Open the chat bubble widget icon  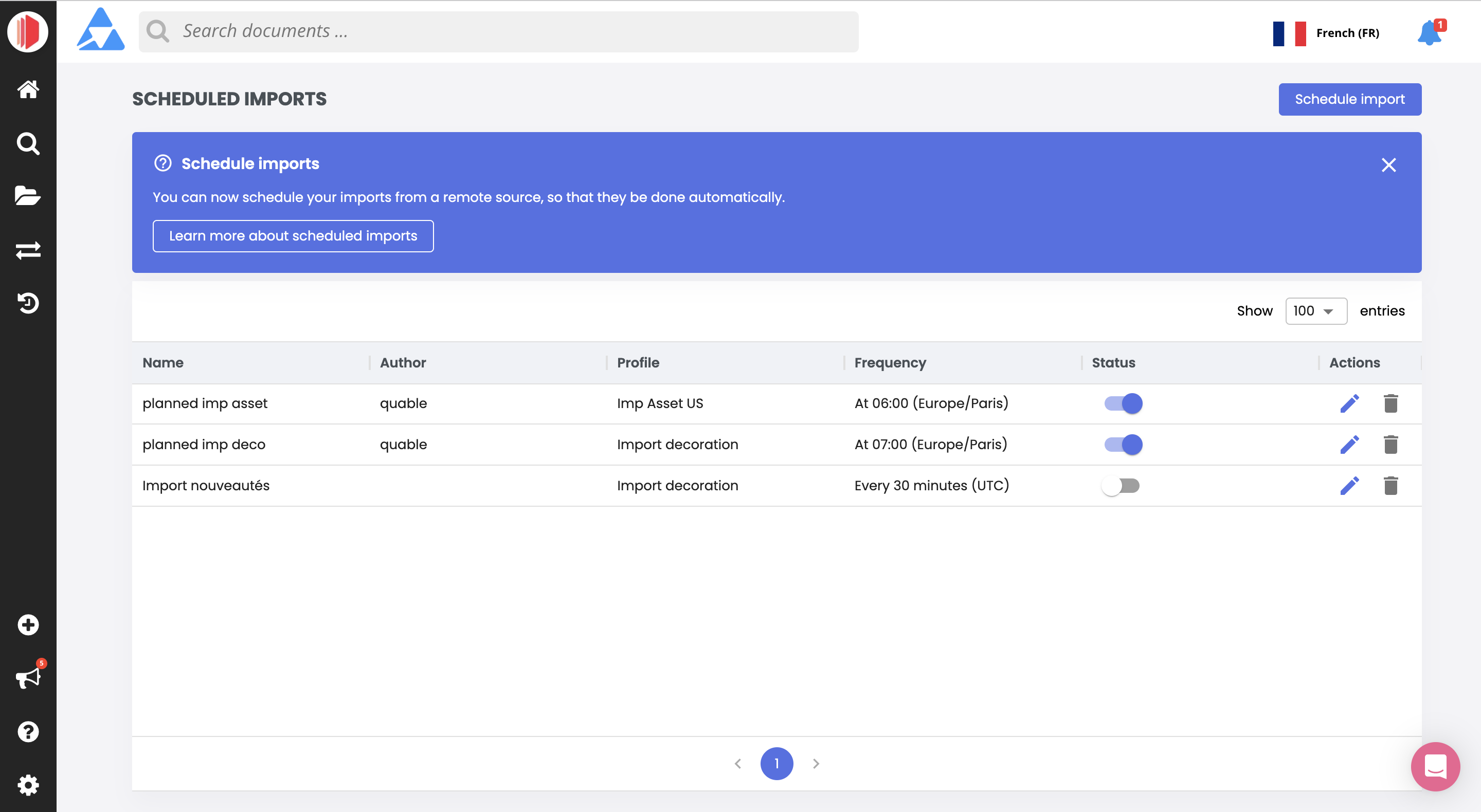click(x=1436, y=766)
